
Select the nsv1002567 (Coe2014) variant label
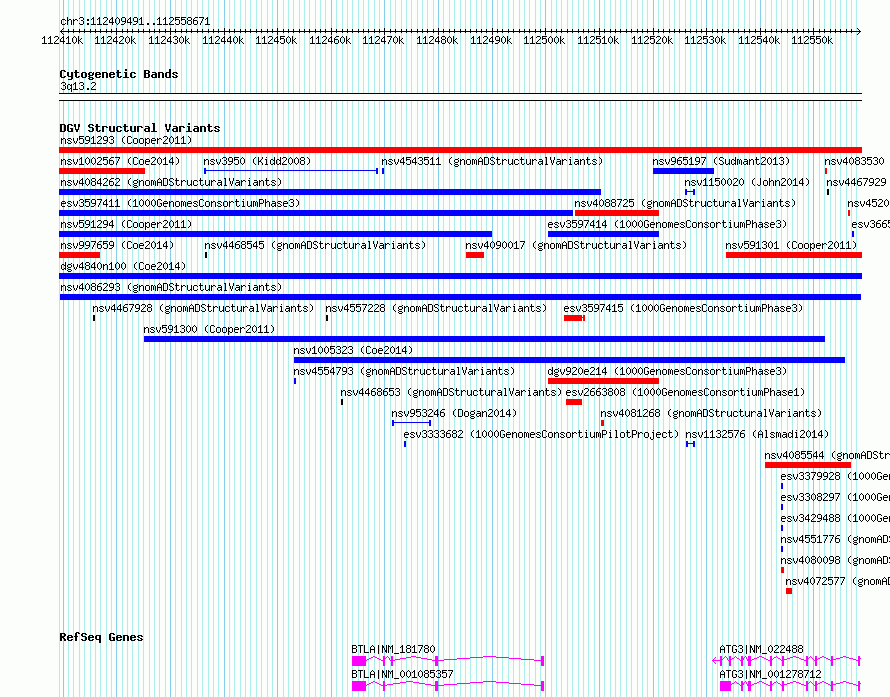(120, 161)
